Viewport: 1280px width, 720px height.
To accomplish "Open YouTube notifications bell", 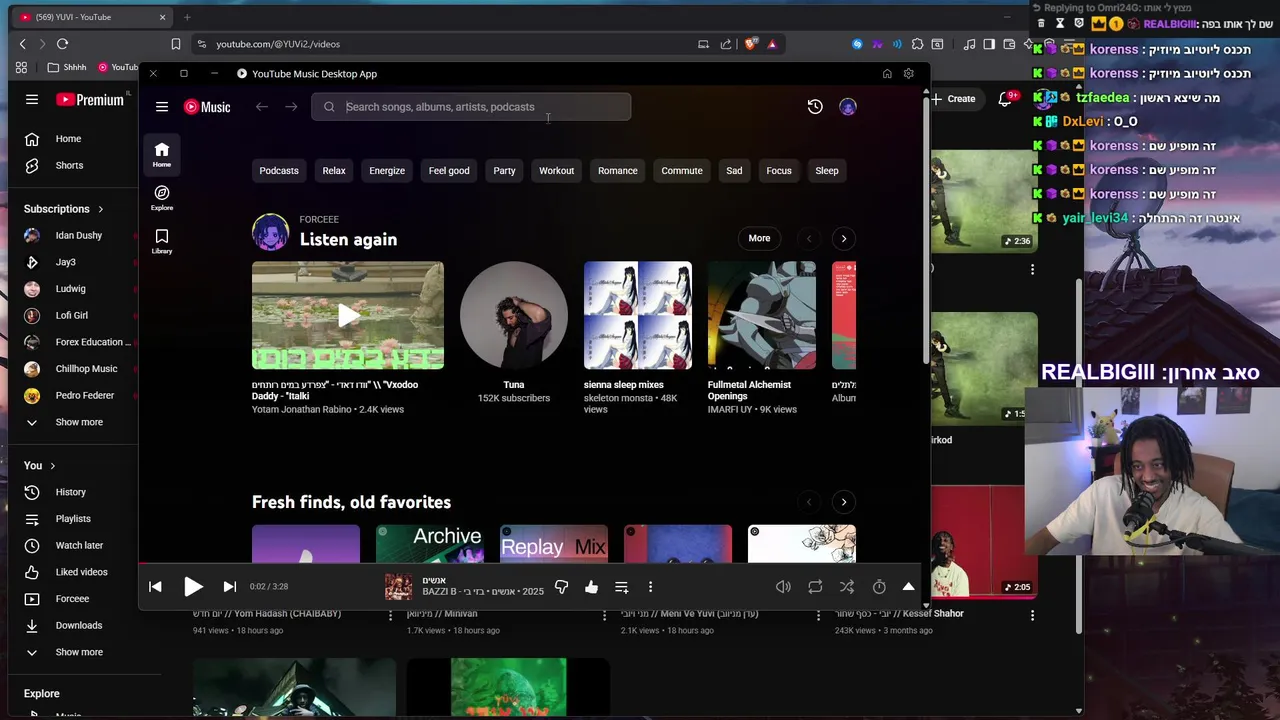I will [1006, 99].
